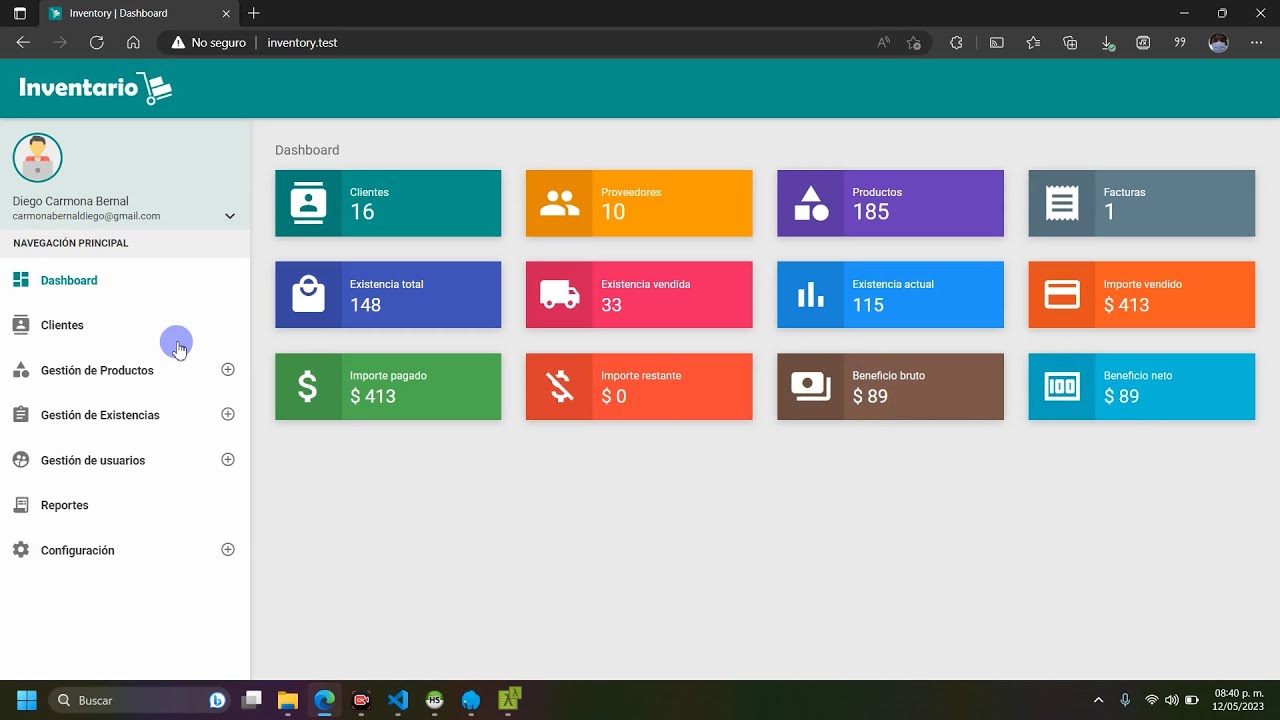Screen dimensions: 1280x720
Task: Expand Gestión de Existencias plus button
Action: click(228, 415)
